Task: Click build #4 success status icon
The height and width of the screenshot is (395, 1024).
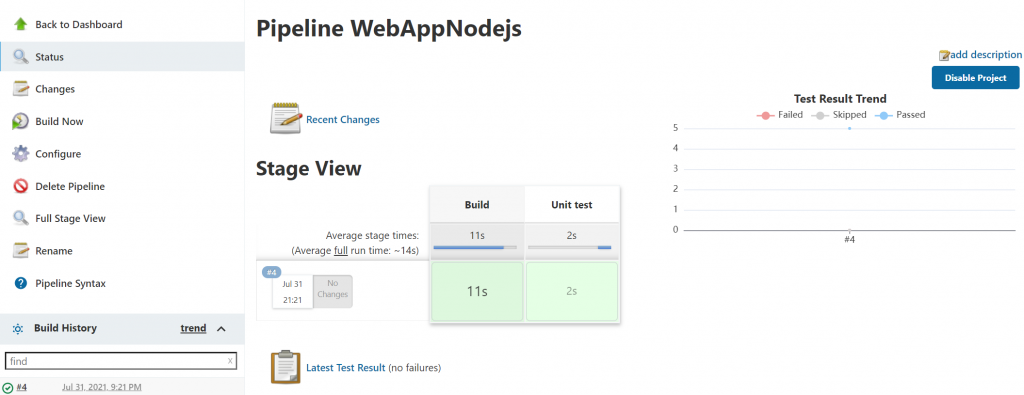Action: [x=8, y=387]
